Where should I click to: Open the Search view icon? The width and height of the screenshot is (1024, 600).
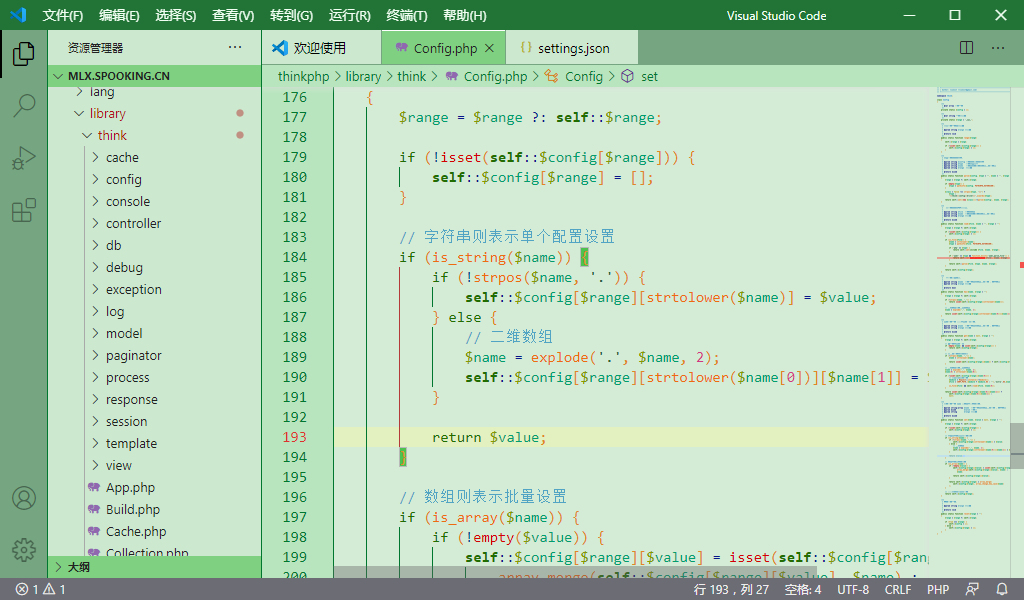coord(24,106)
